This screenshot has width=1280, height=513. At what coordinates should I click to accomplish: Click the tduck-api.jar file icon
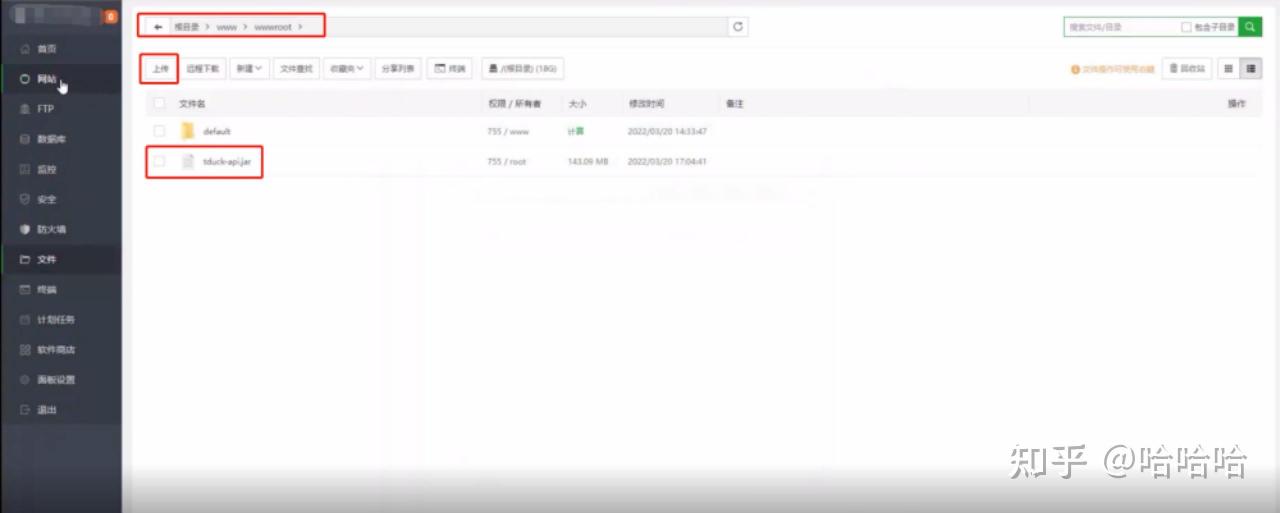[187, 161]
